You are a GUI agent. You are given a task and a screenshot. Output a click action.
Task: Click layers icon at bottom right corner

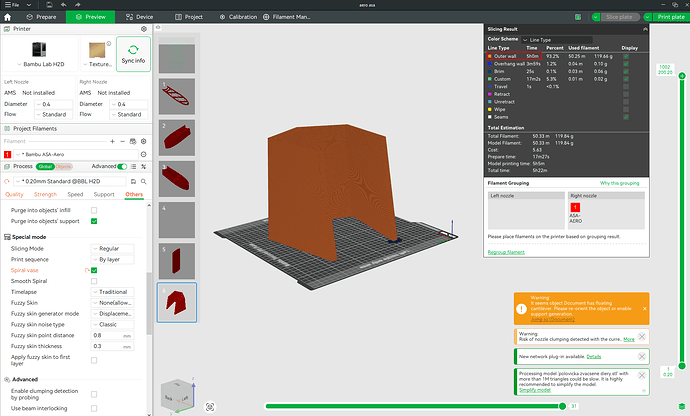pos(682,406)
